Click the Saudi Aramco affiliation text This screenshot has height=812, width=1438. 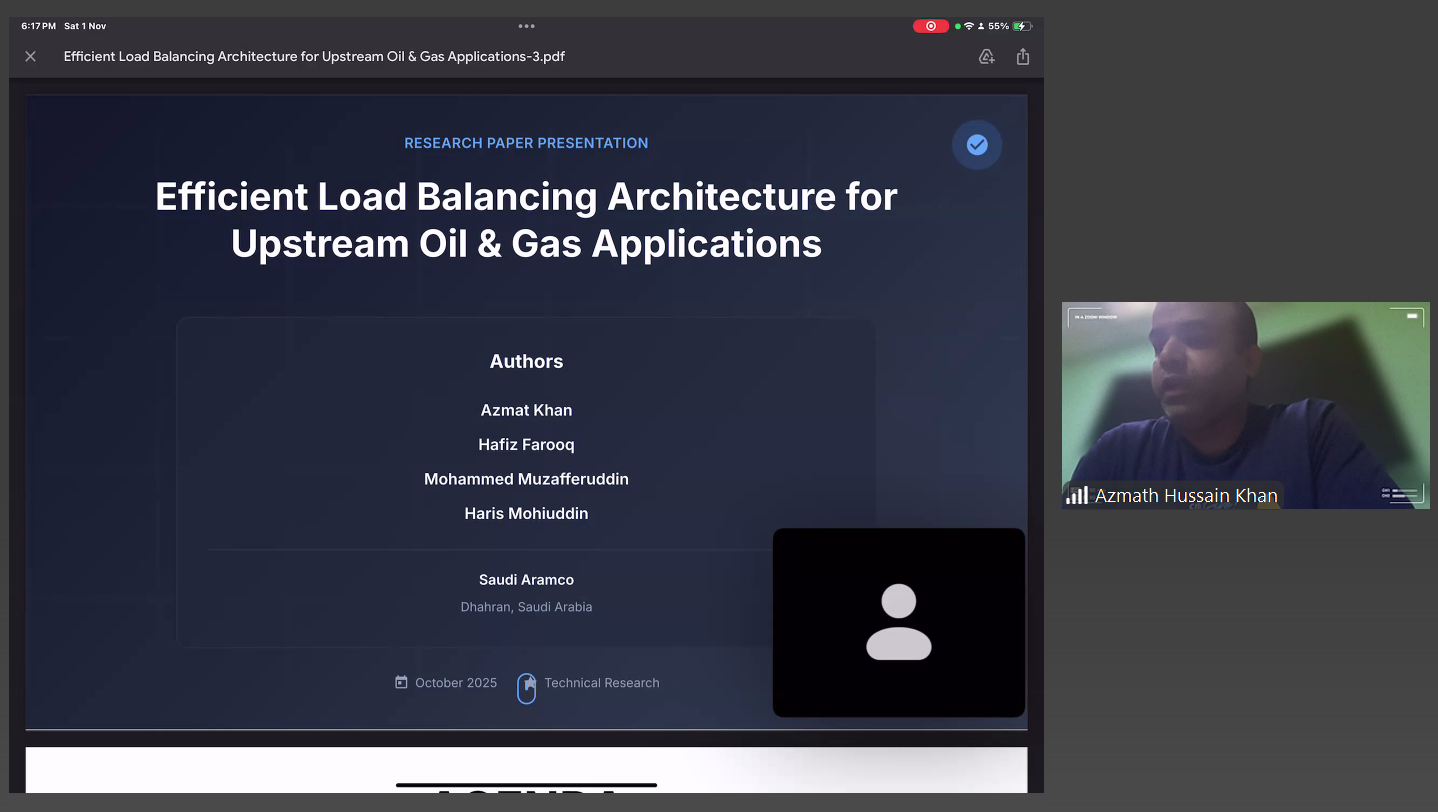point(526,580)
